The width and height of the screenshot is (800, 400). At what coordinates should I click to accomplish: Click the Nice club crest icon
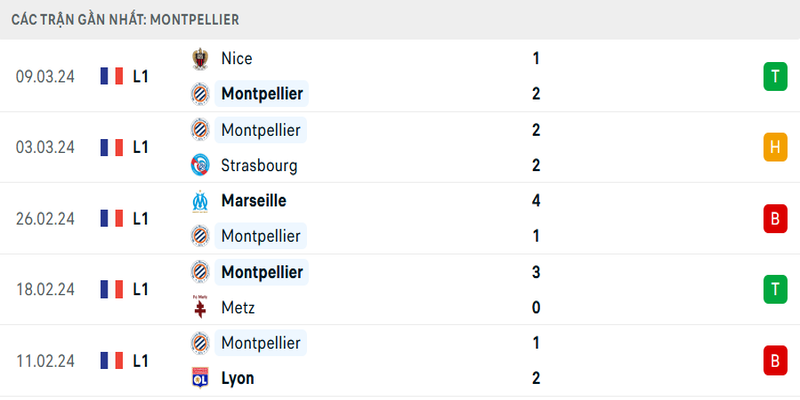pos(200,59)
